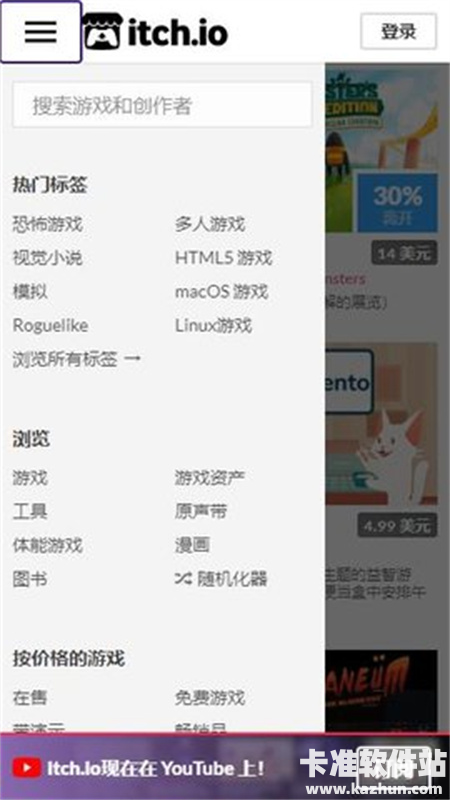This screenshot has height=800, width=450.
Task: Open 漫画 category
Action: (192, 545)
